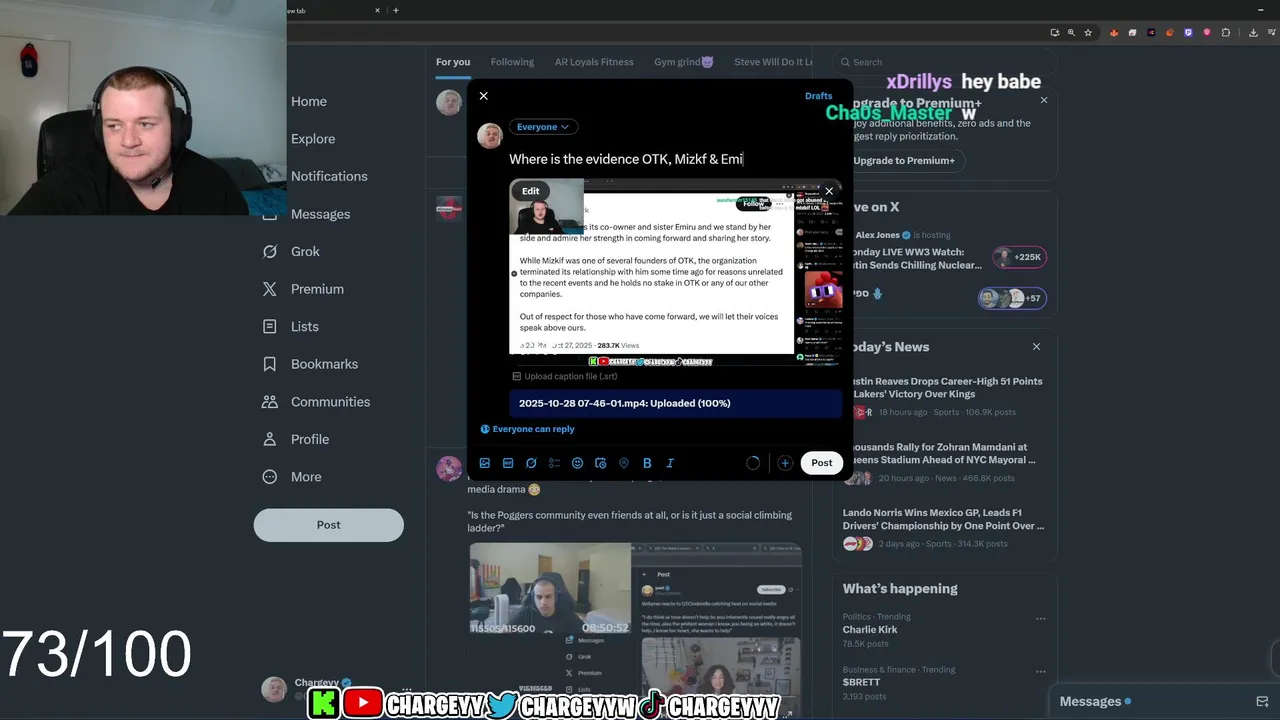Bookmark this page with the star icon

1088,32
